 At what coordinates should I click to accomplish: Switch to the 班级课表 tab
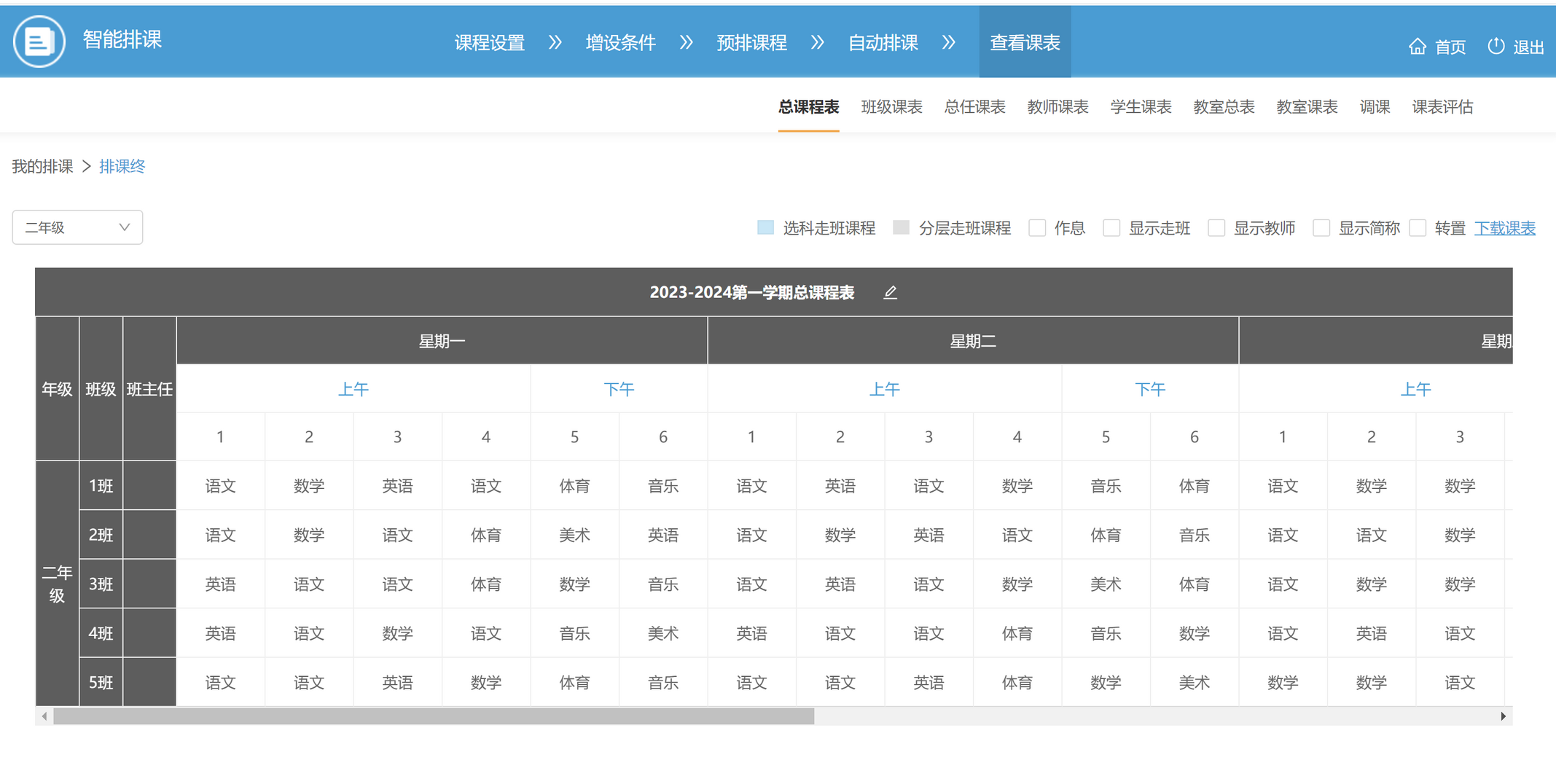point(891,107)
